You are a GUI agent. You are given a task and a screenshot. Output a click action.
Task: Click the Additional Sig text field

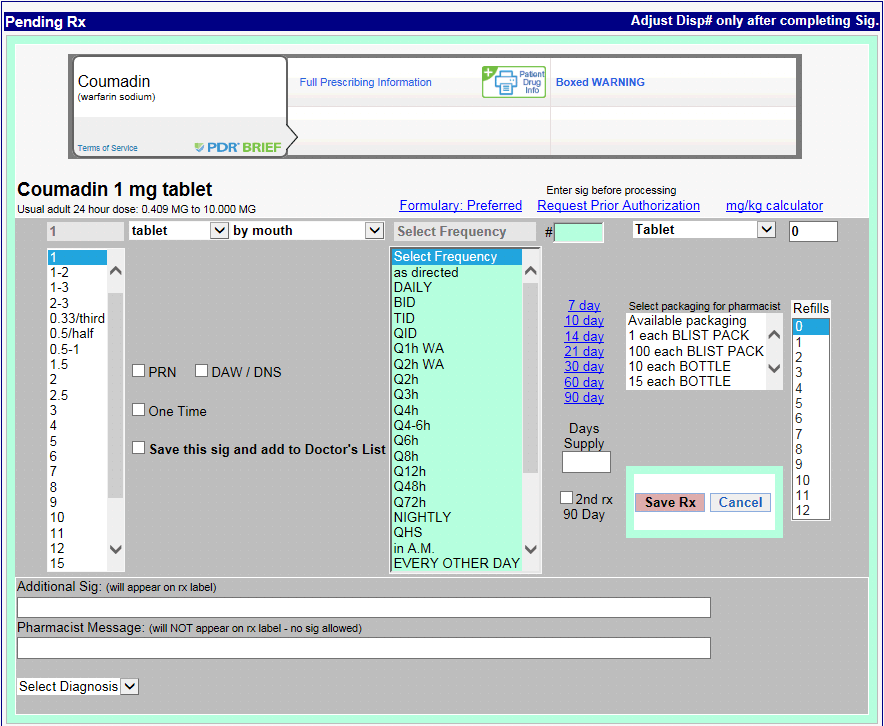364,608
